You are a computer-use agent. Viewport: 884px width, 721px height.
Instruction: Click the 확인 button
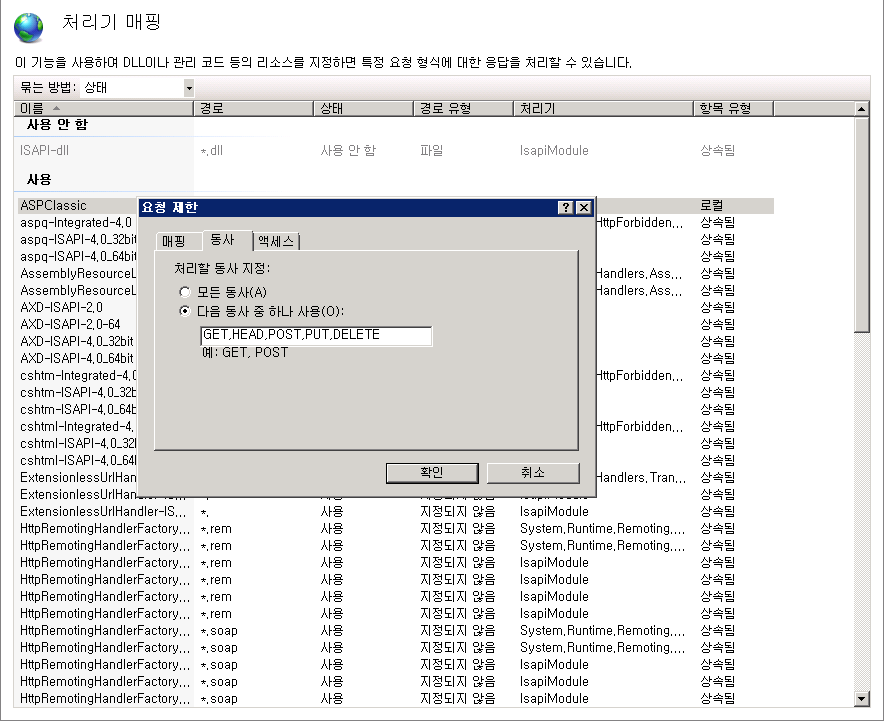(x=432, y=473)
